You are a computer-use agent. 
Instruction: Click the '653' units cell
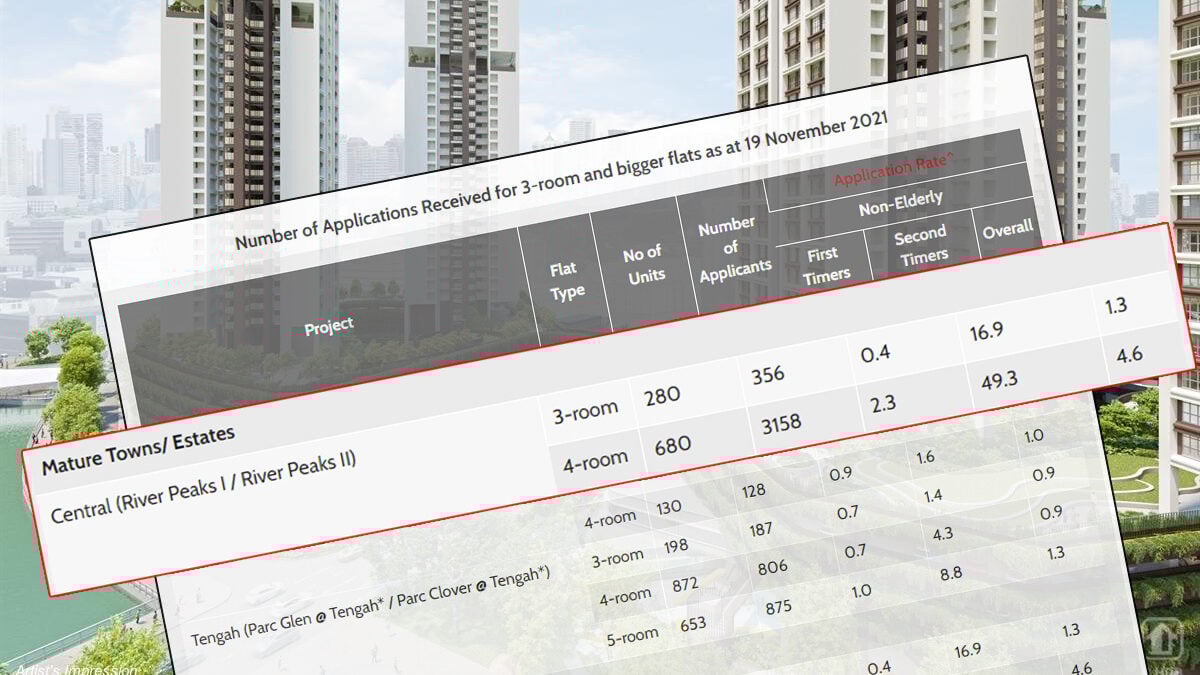(692, 624)
